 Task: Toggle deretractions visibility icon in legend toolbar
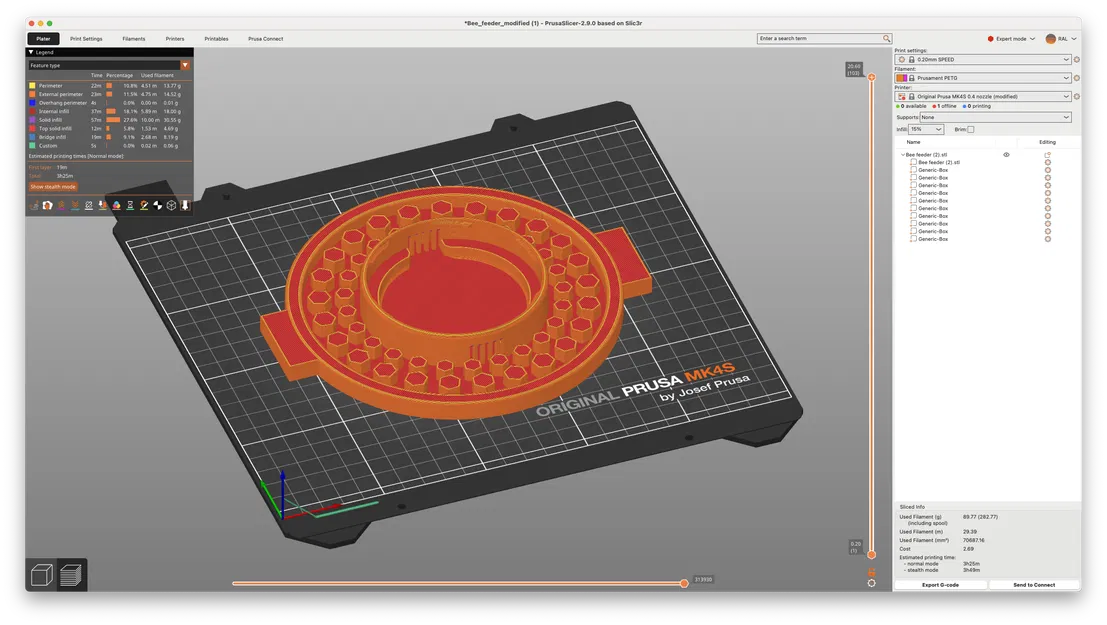tap(75, 206)
